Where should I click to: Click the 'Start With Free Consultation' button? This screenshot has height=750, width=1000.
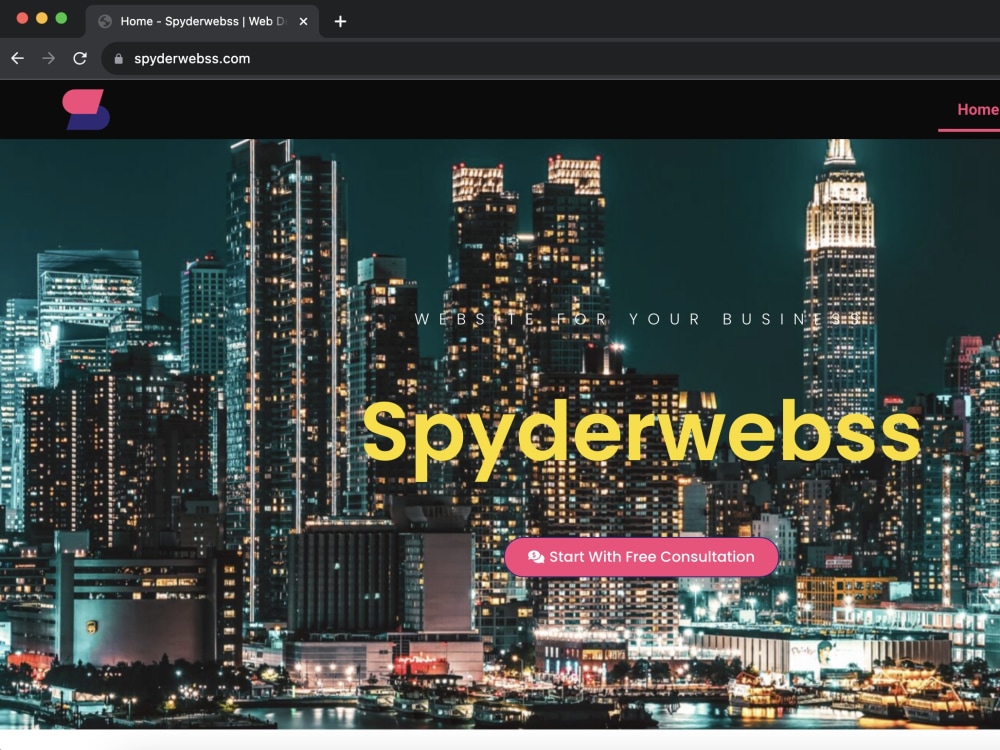pyautogui.click(x=641, y=557)
